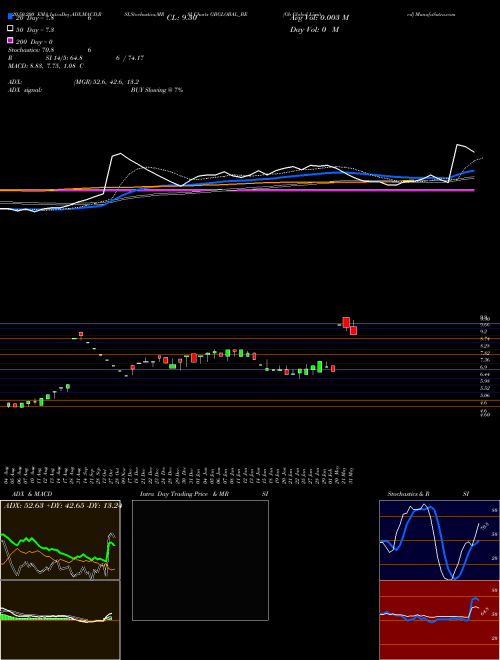The width and height of the screenshot is (500, 660).
Task: Click the 'BUY Slowing @ 7%' signal text
Action: click(157, 90)
